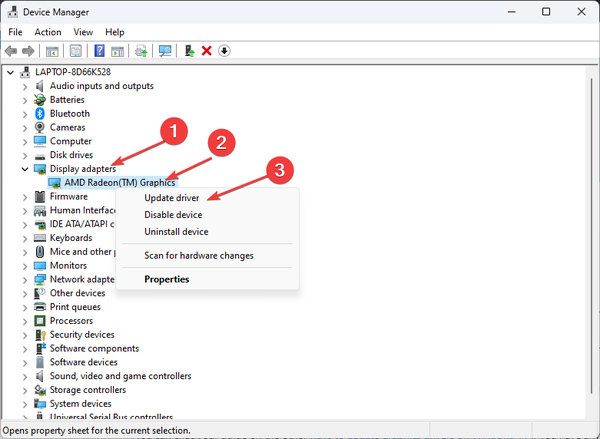Click the red X Uninstall device icon

tap(206, 51)
